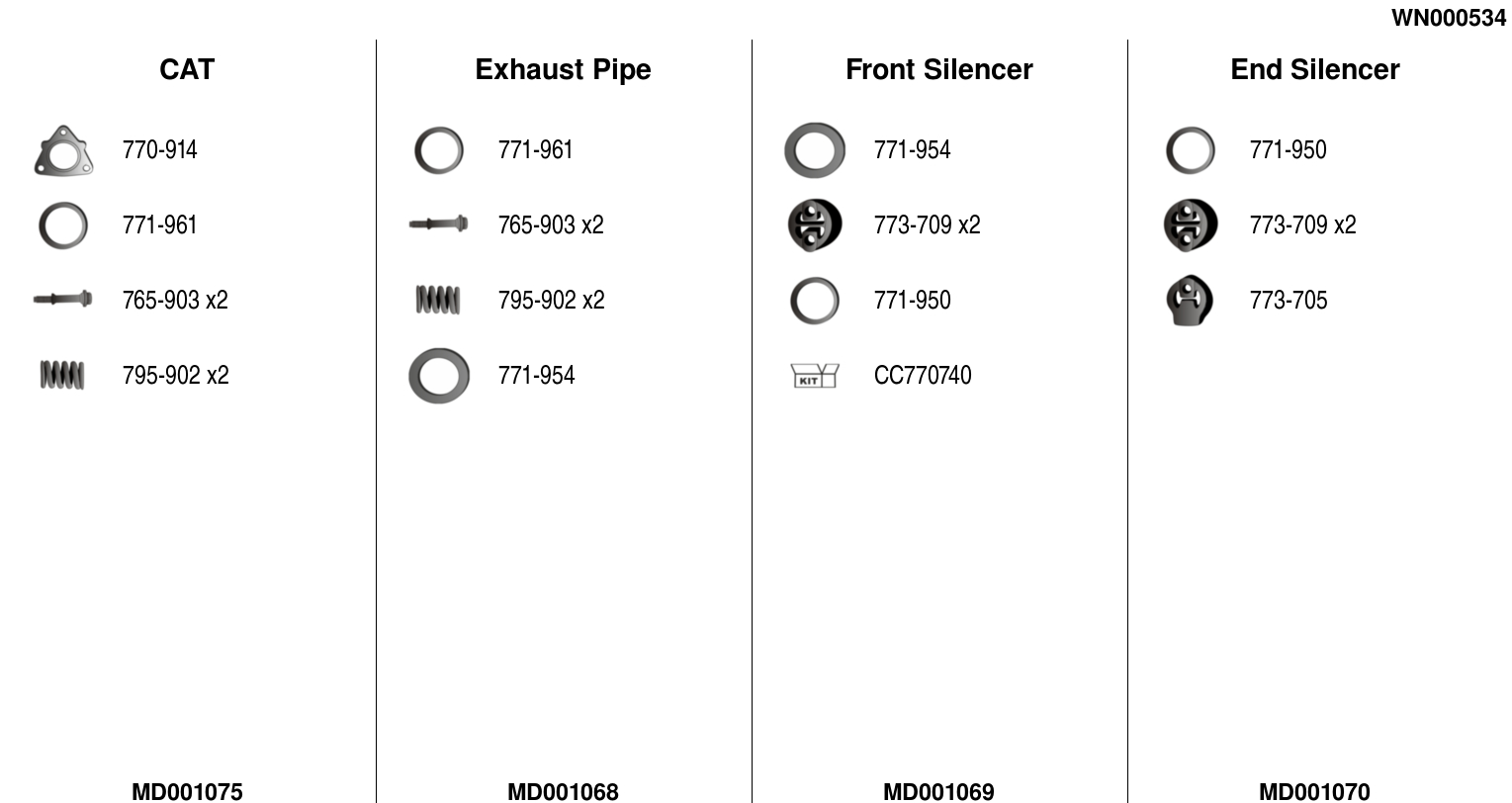Click the bolt icon in CAT column
Viewport: 1512px width, 803px height.
pos(62,299)
